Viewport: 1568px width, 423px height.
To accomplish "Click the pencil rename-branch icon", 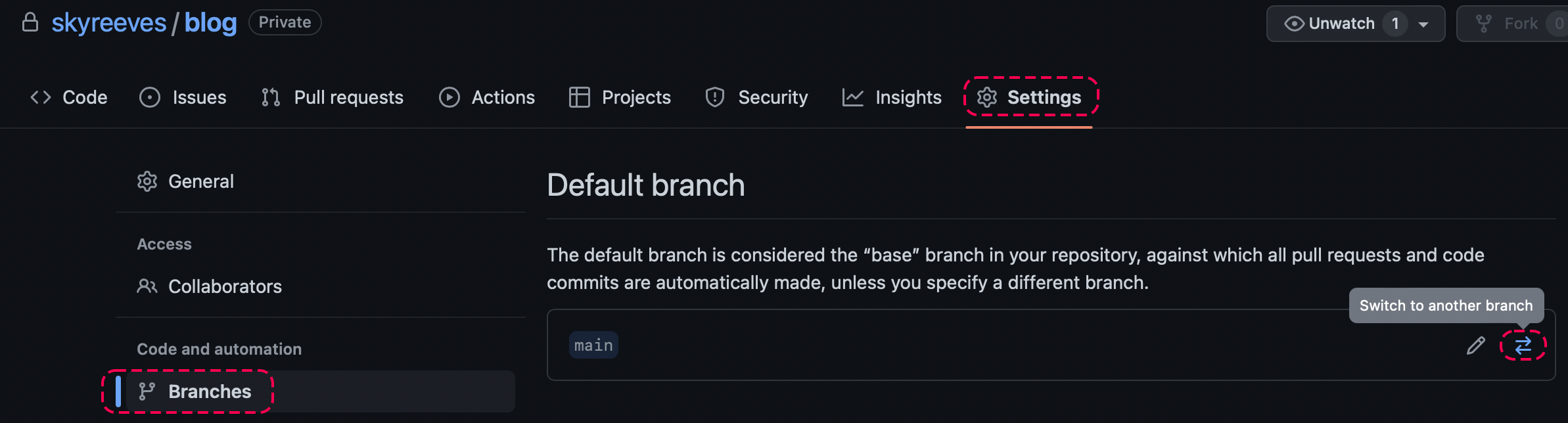I will click(x=1476, y=345).
